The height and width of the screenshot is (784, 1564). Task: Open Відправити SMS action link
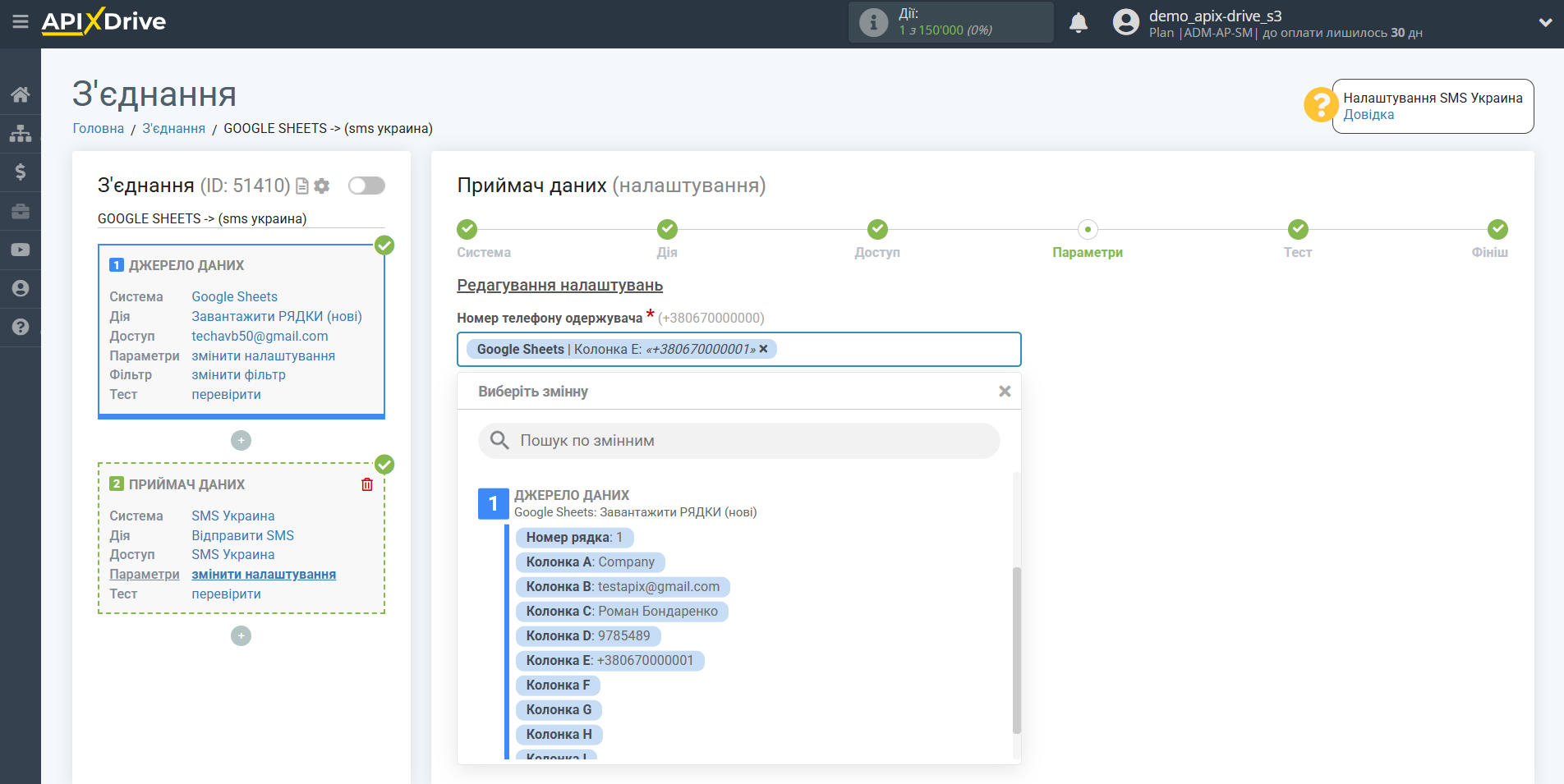(x=243, y=535)
